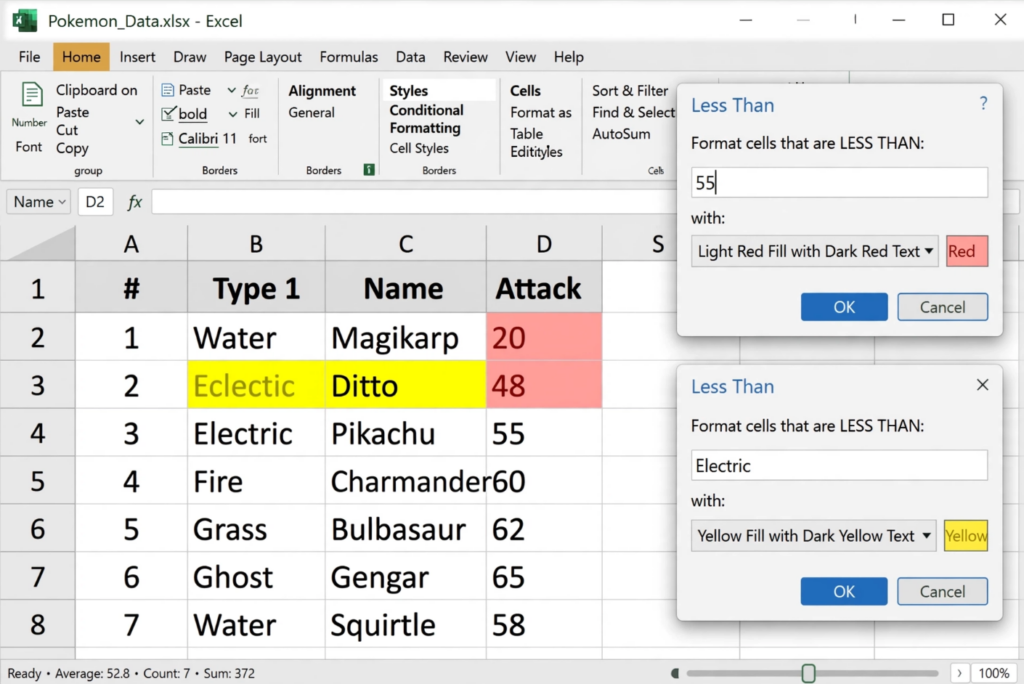Image resolution: width=1024 pixels, height=684 pixels.
Task: Switch to the Data tab
Action: [x=410, y=57]
